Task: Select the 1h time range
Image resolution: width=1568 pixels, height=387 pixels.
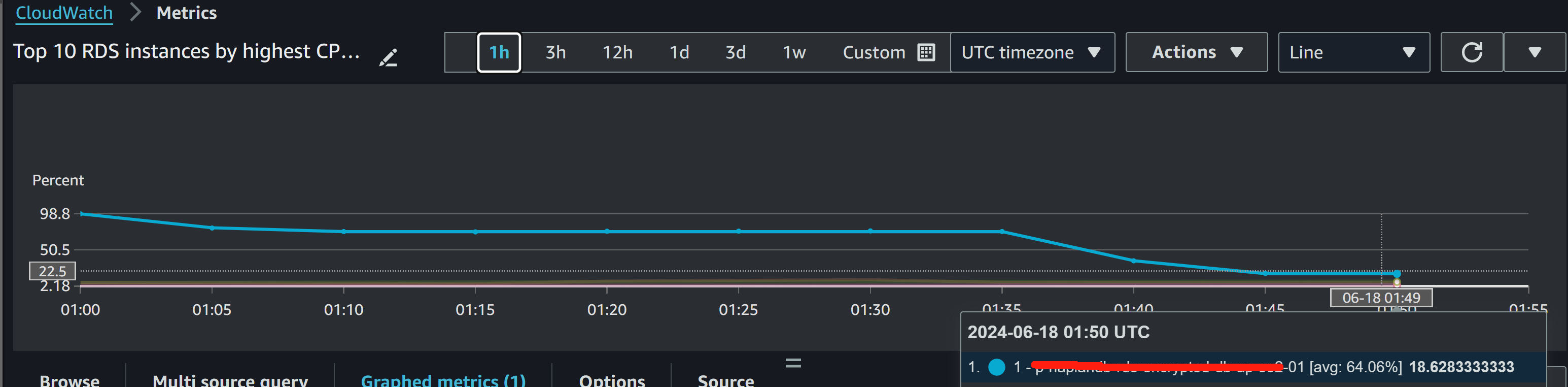Action: coord(499,52)
